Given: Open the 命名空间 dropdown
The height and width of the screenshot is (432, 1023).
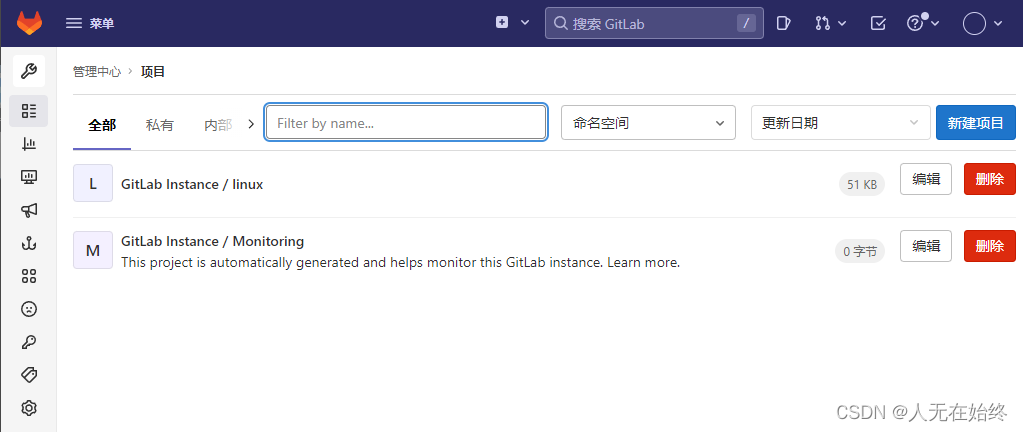Looking at the screenshot, I should click(649, 123).
